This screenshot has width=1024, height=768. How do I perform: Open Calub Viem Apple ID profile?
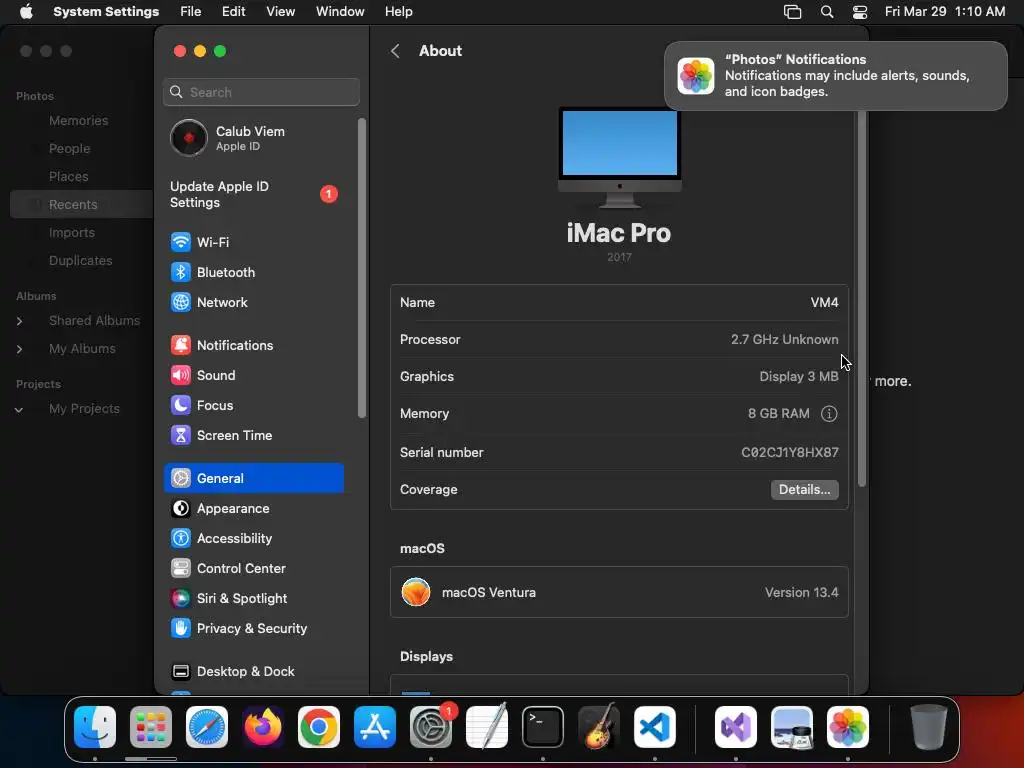pyautogui.click(x=253, y=138)
